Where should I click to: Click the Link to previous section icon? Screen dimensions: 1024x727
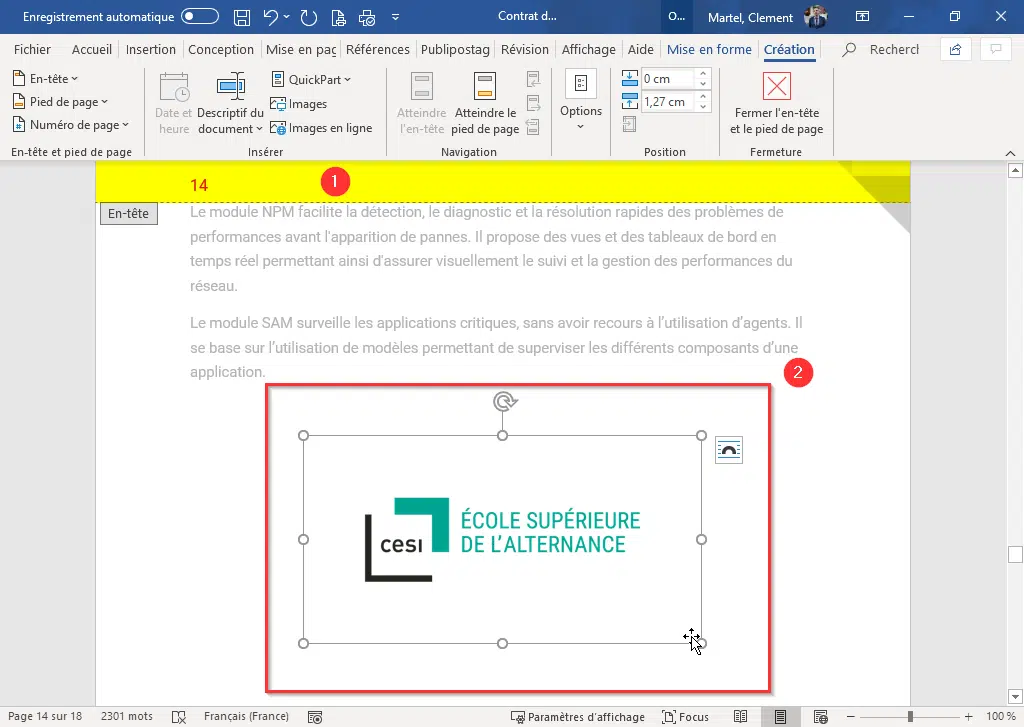tap(534, 127)
